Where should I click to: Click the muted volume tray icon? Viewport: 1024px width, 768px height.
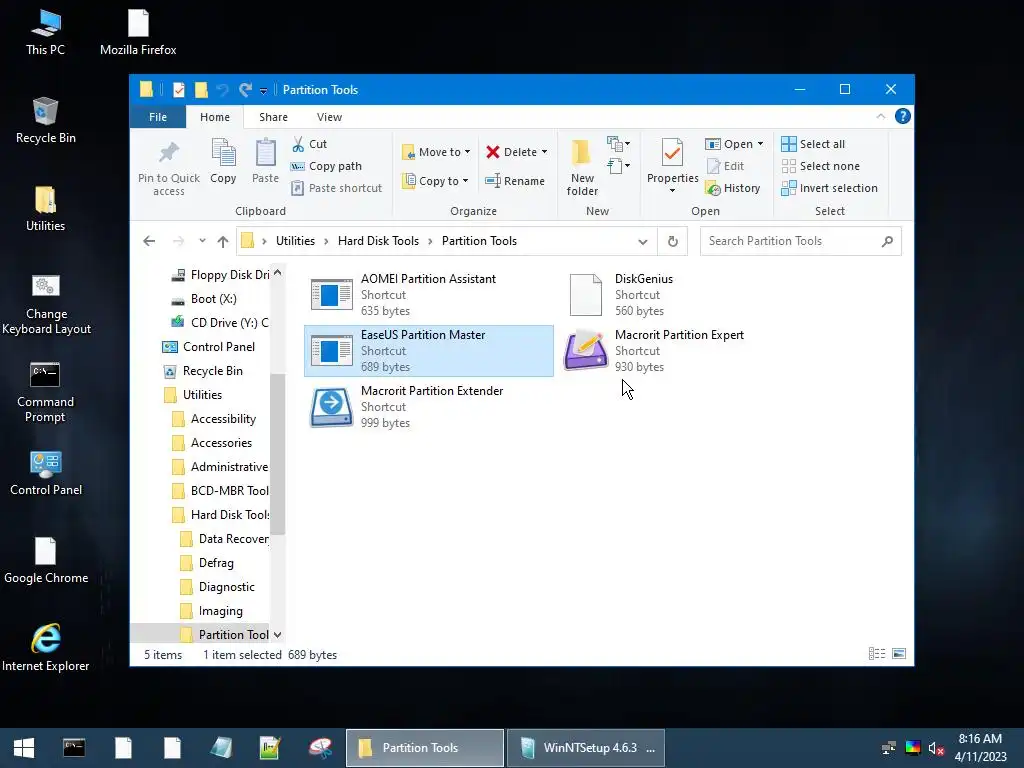coord(936,748)
